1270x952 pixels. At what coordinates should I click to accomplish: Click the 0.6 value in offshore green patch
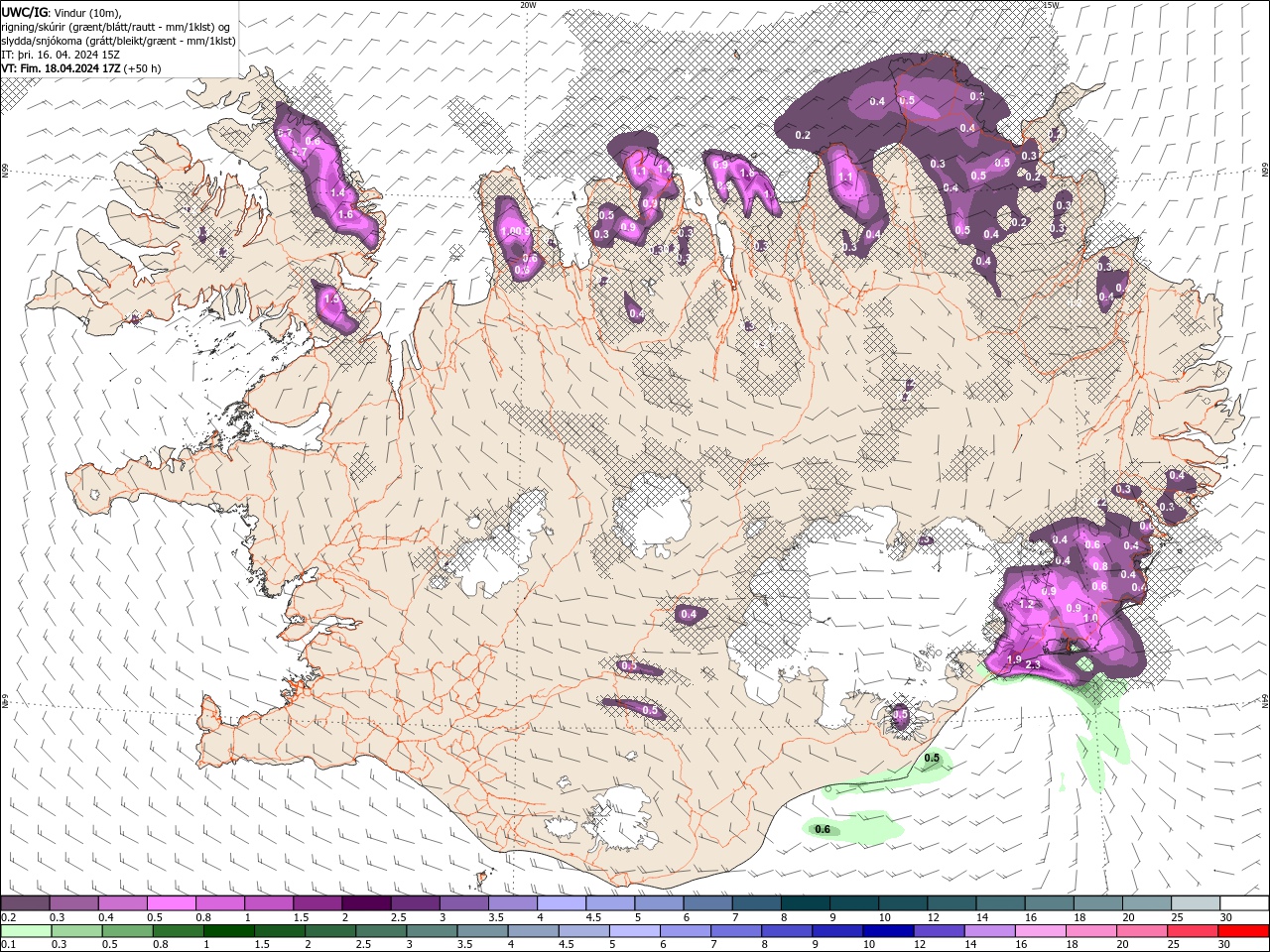coord(822,829)
